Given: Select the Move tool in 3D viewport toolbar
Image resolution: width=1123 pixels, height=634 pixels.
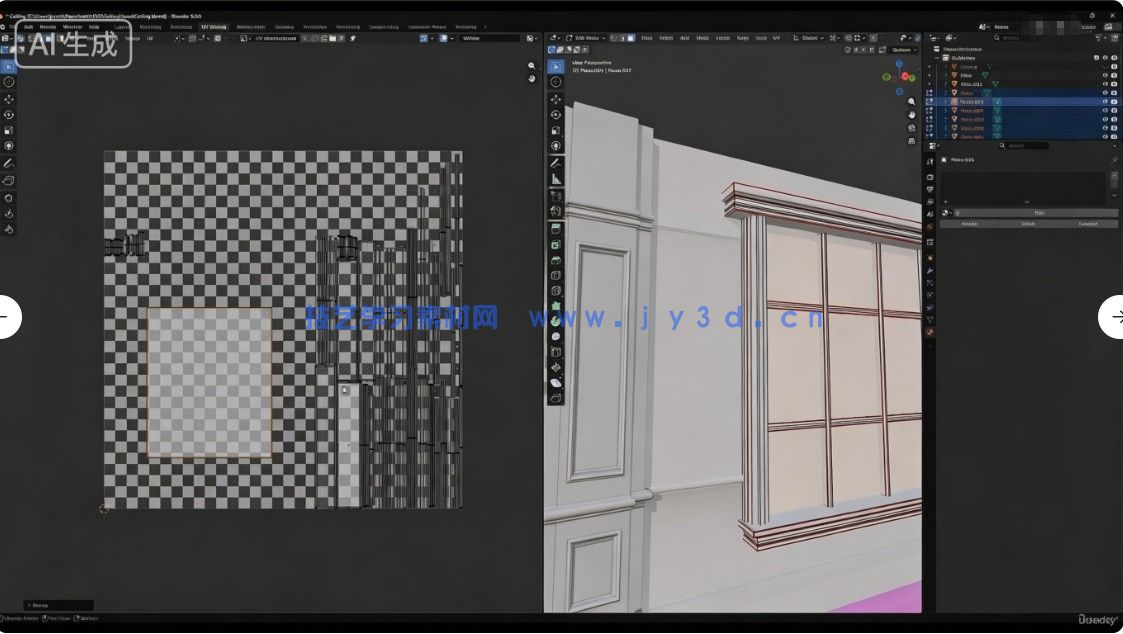Looking at the screenshot, I should (x=556, y=98).
